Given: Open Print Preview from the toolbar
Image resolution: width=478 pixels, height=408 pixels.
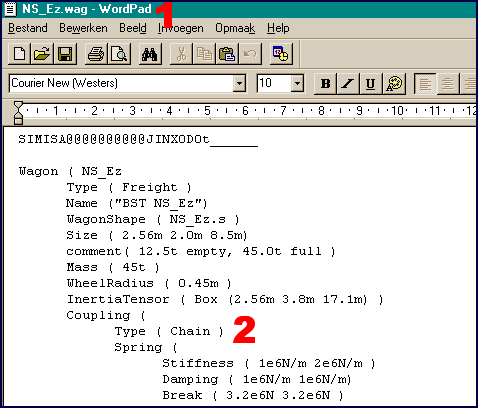Looking at the screenshot, I should click(119, 54).
